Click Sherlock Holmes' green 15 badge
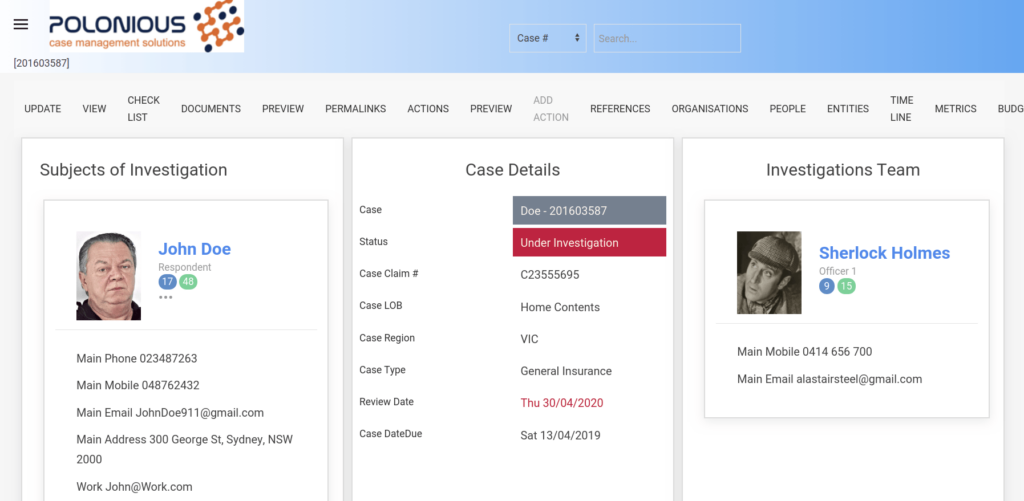The height and width of the screenshot is (501, 1024). click(847, 286)
